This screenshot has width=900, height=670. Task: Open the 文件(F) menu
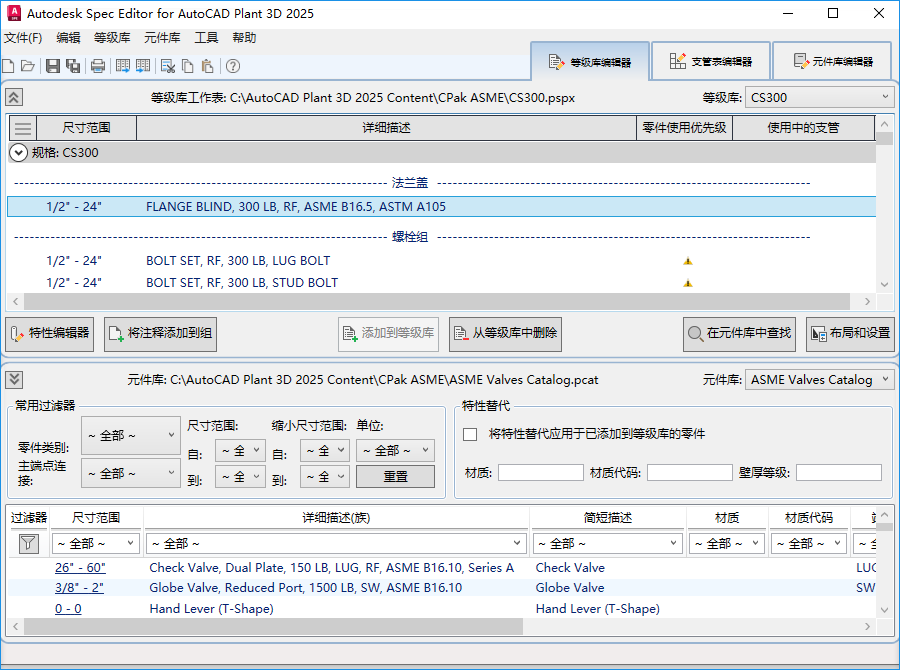pos(23,38)
